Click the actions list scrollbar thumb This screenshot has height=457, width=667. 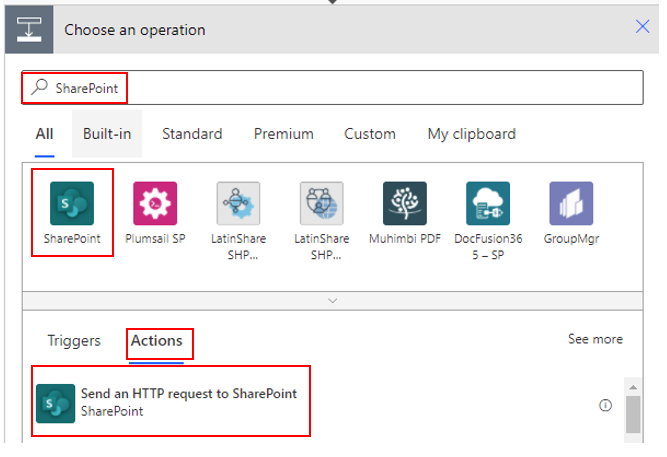pyautogui.click(x=633, y=414)
